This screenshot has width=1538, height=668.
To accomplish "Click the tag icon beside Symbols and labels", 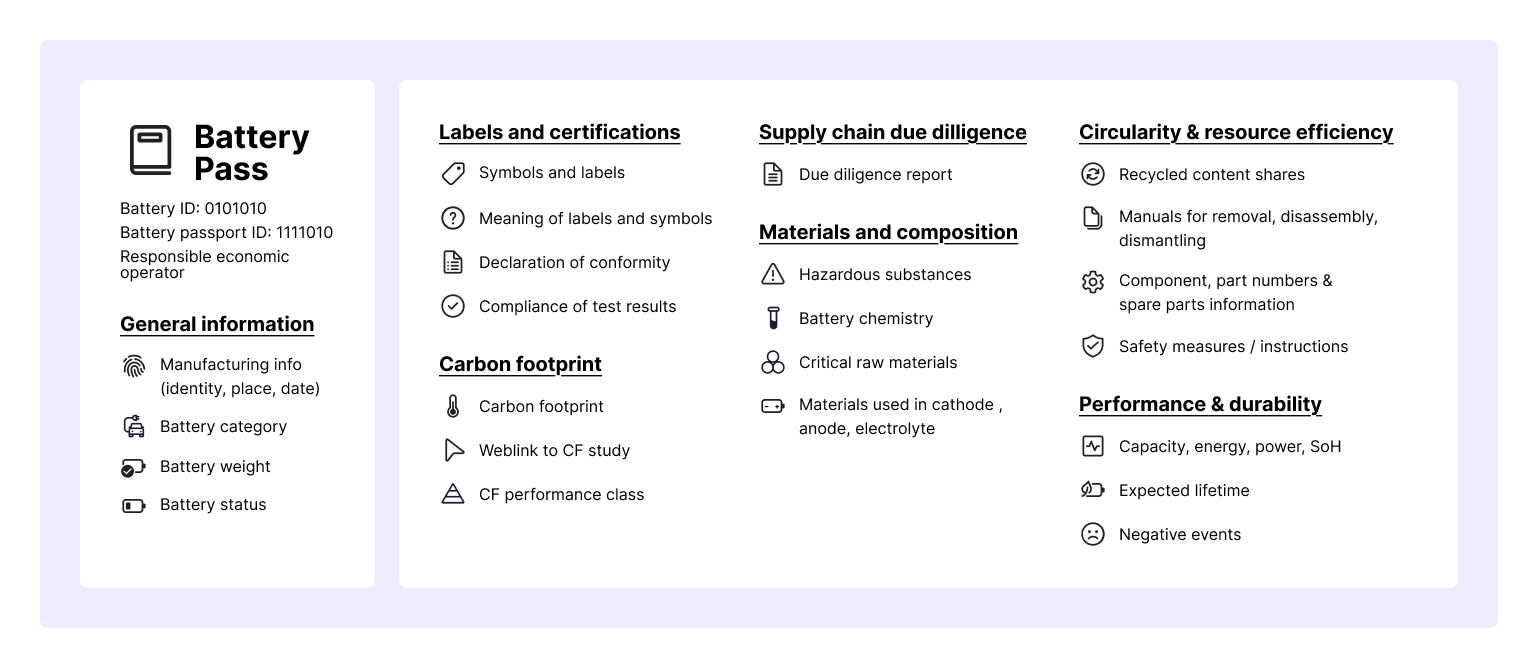I will pos(453,172).
